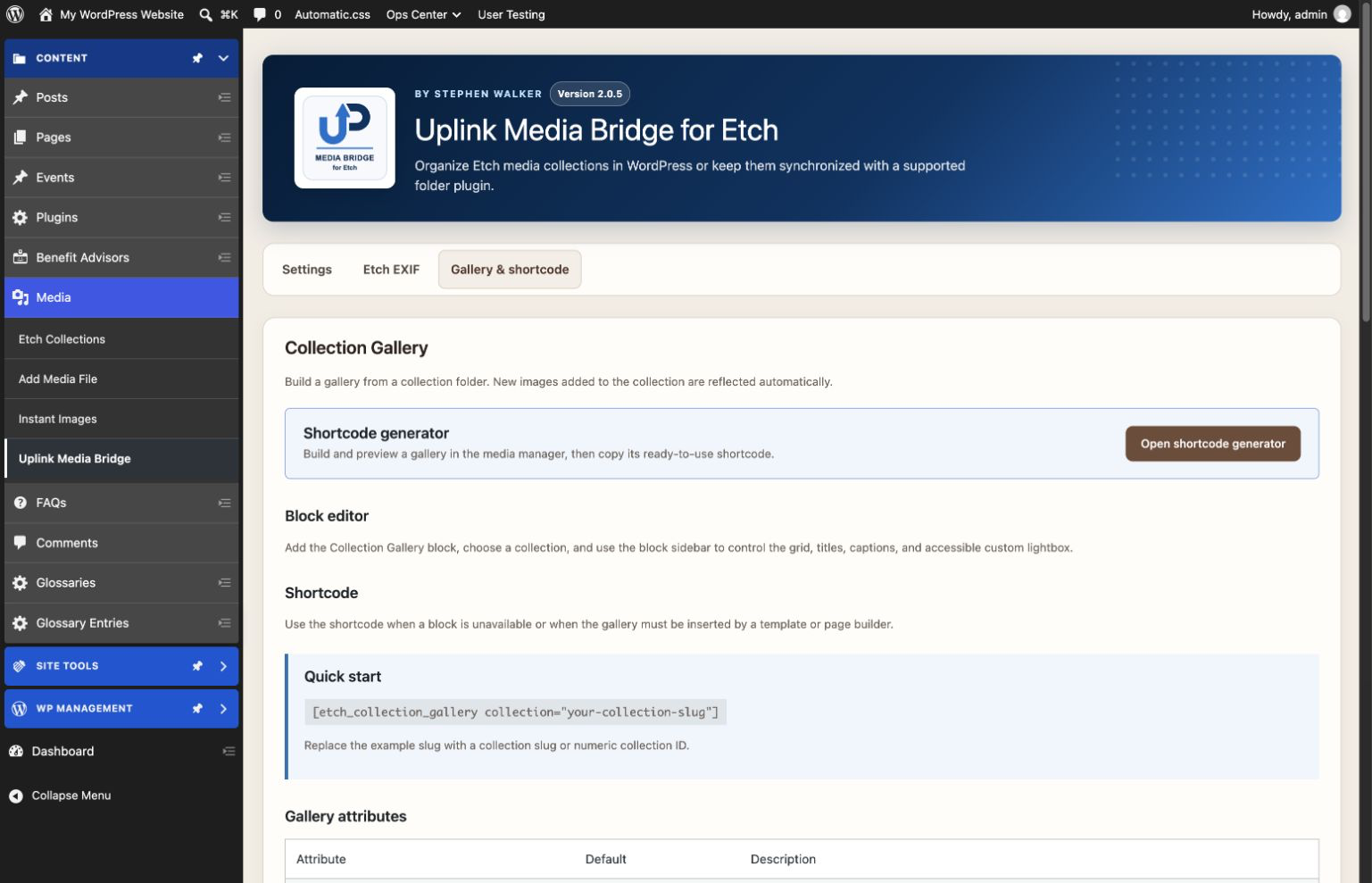Image resolution: width=1372 pixels, height=883 pixels.
Task: Open Instant Images submenu item
Action: click(x=121, y=419)
